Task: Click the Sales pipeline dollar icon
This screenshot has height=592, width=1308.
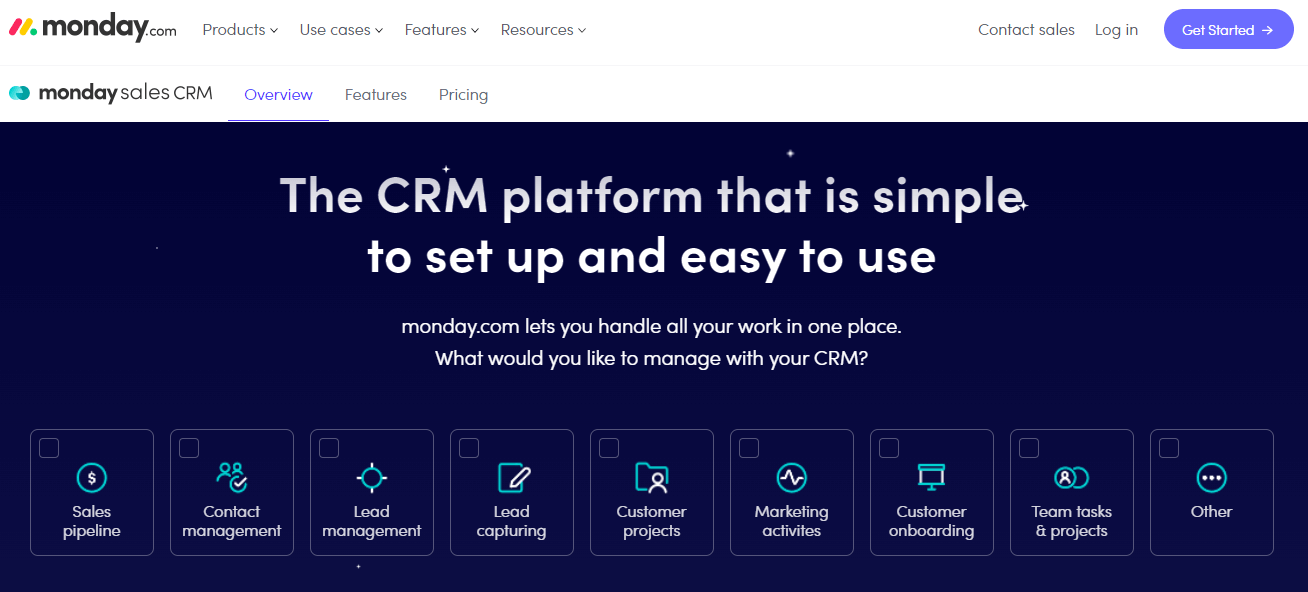Action: point(92,478)
